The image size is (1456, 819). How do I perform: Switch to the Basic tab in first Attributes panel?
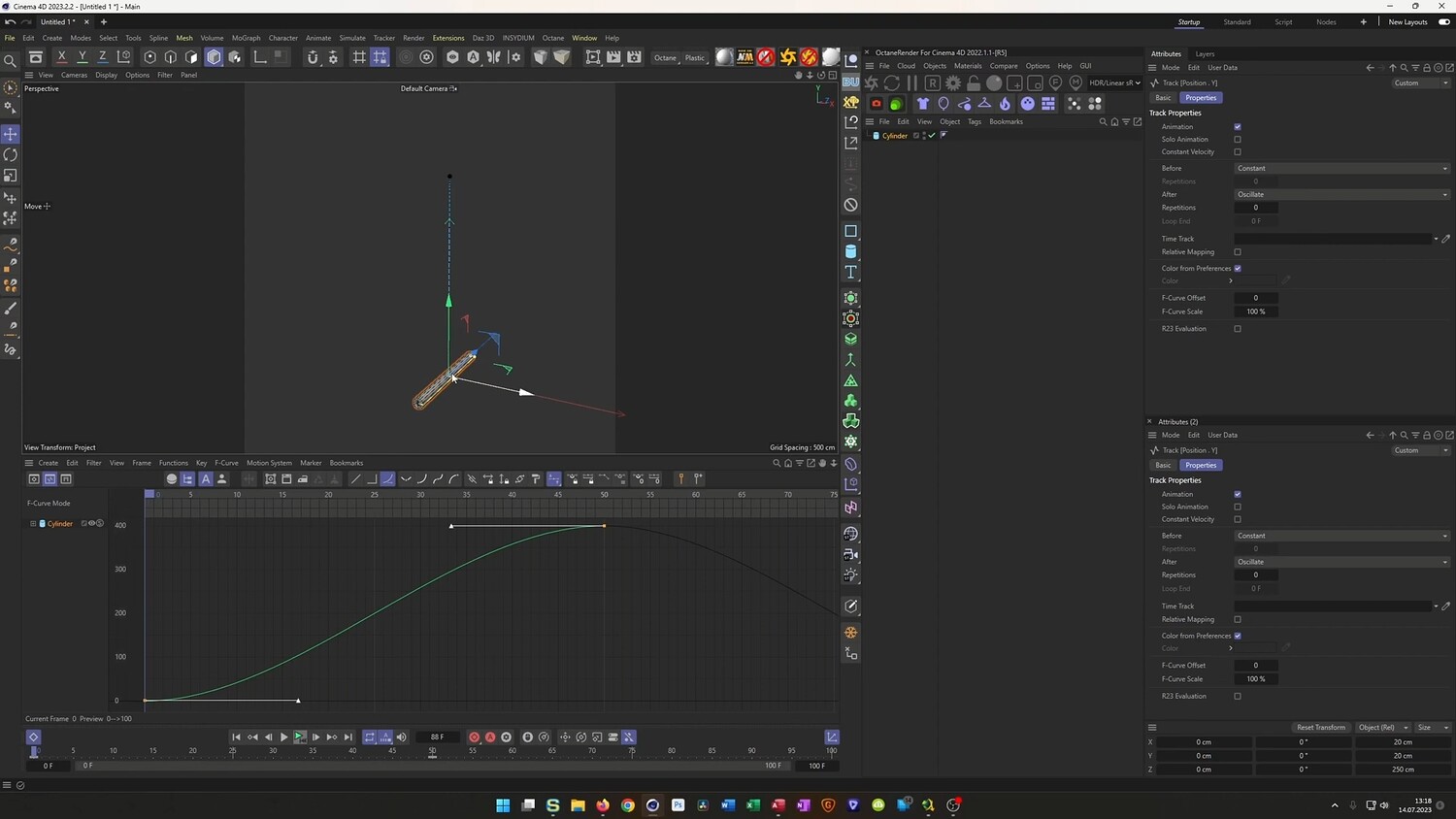point(1163,98)
